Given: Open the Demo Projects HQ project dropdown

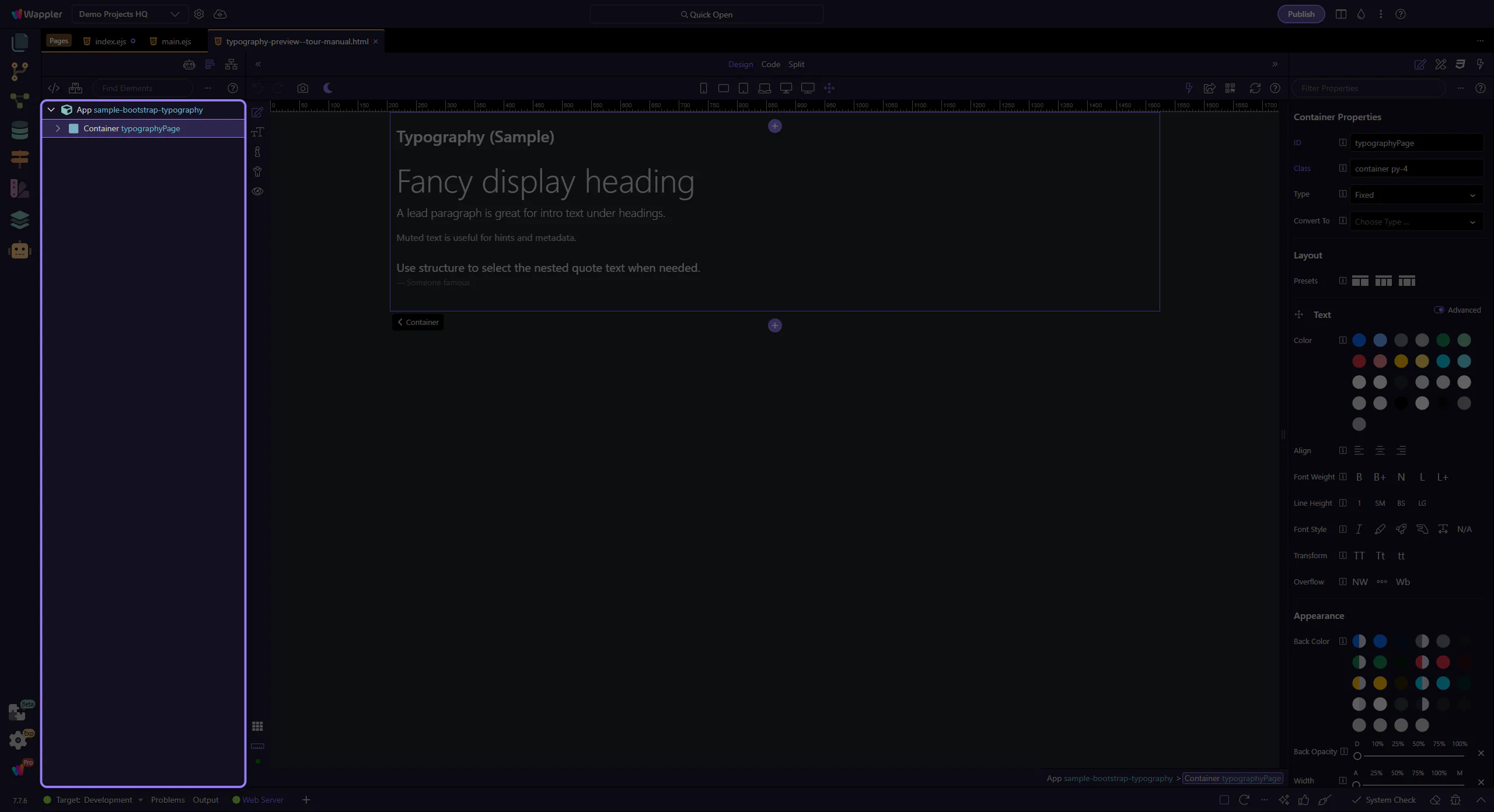Looking at the screenshot, I should coord(129,14).
